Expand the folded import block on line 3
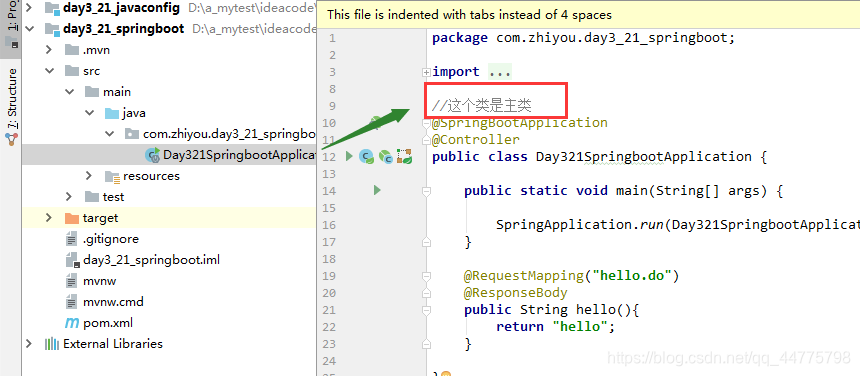This screenshot has width=860, height=376. pyautogui.click(x=426, y=72)
